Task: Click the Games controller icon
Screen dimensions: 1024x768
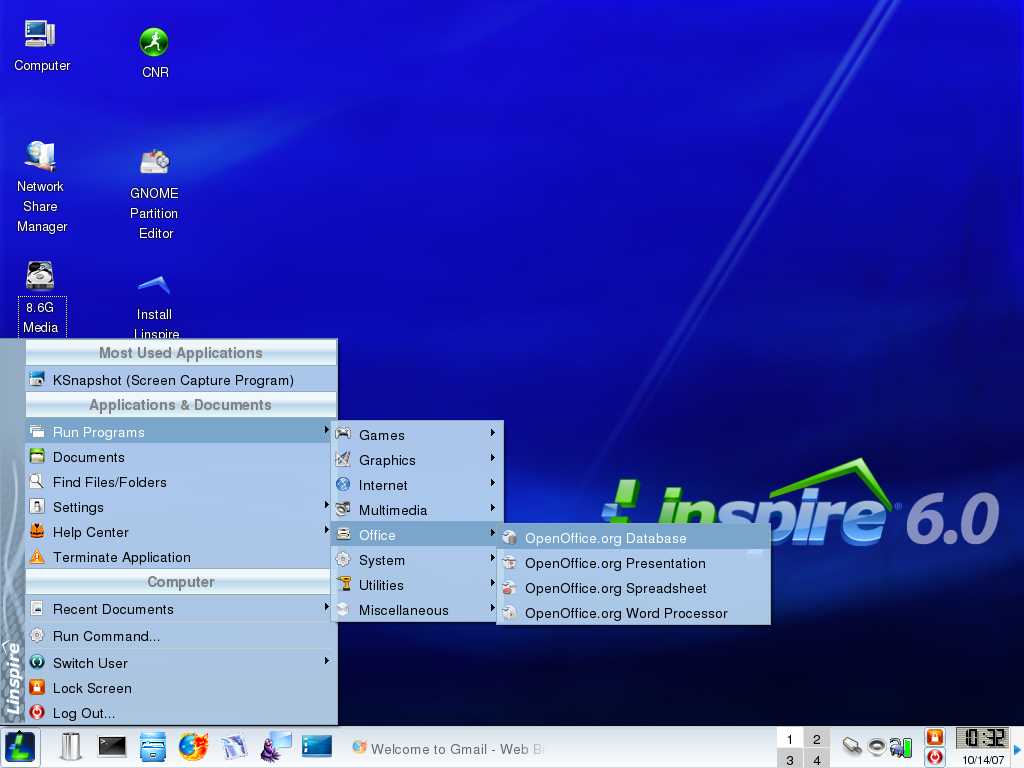Action: [343, 434]
